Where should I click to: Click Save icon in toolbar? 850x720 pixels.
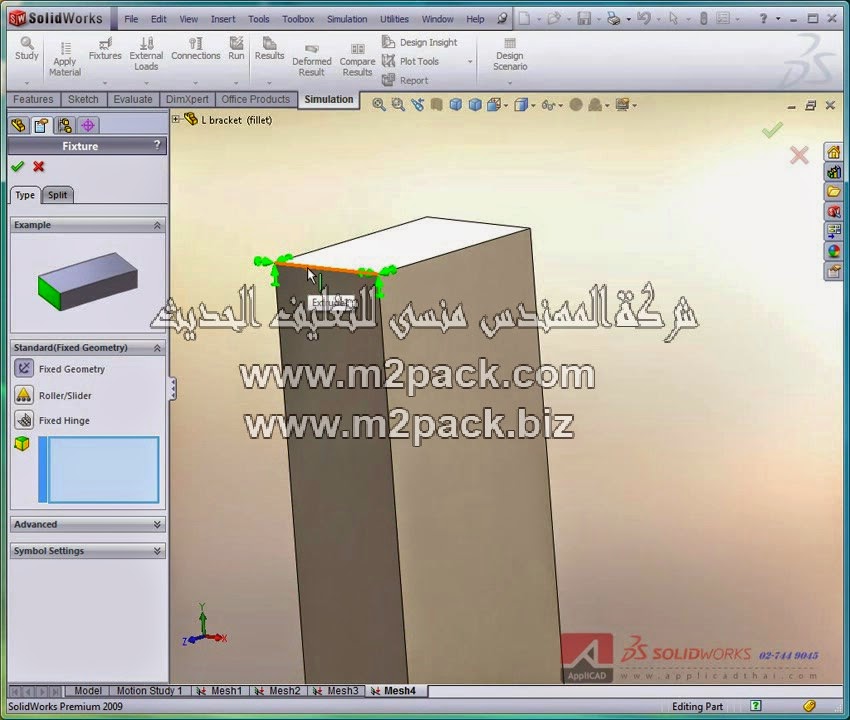coord(584,19)
